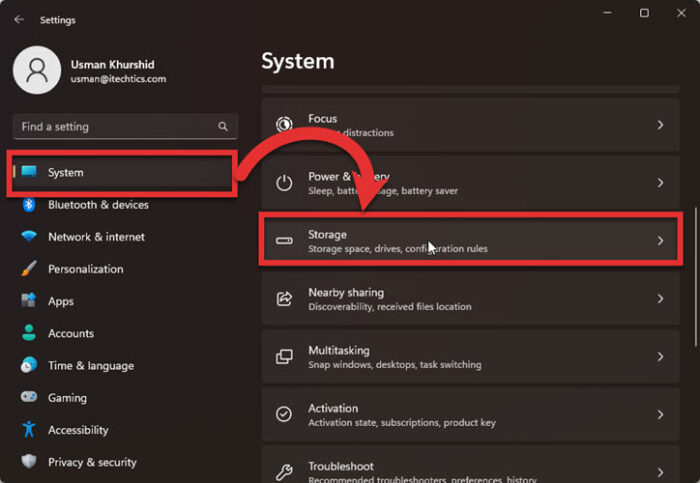Click the Time & language globe icon
This screenshot has height=483, width=700.
point(29,365)
